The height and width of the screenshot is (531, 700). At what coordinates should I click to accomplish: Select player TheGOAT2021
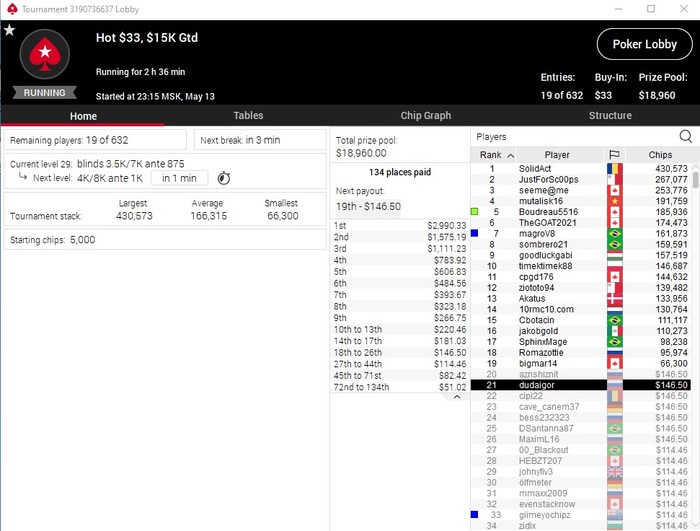click(580, 222)
